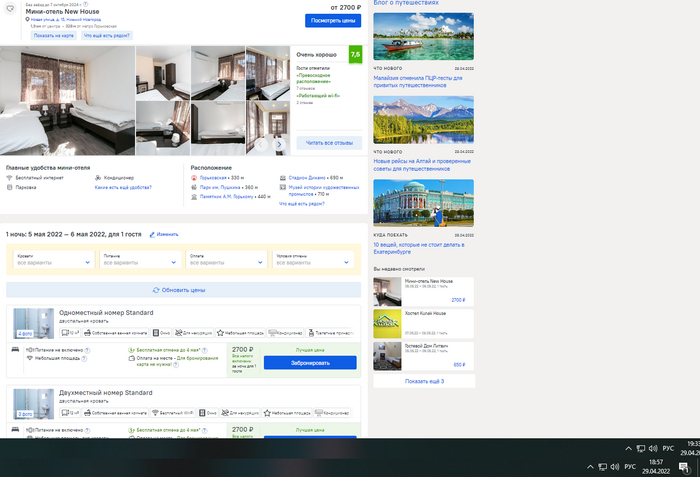Open mountain lake Altai blog image
Image resolution: width=700 pixels, height=477 pixels.
[x=424, y=120]
